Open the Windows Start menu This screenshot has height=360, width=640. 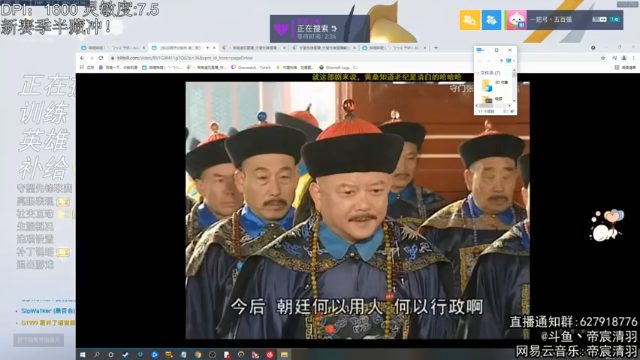(x=82, y=355)
